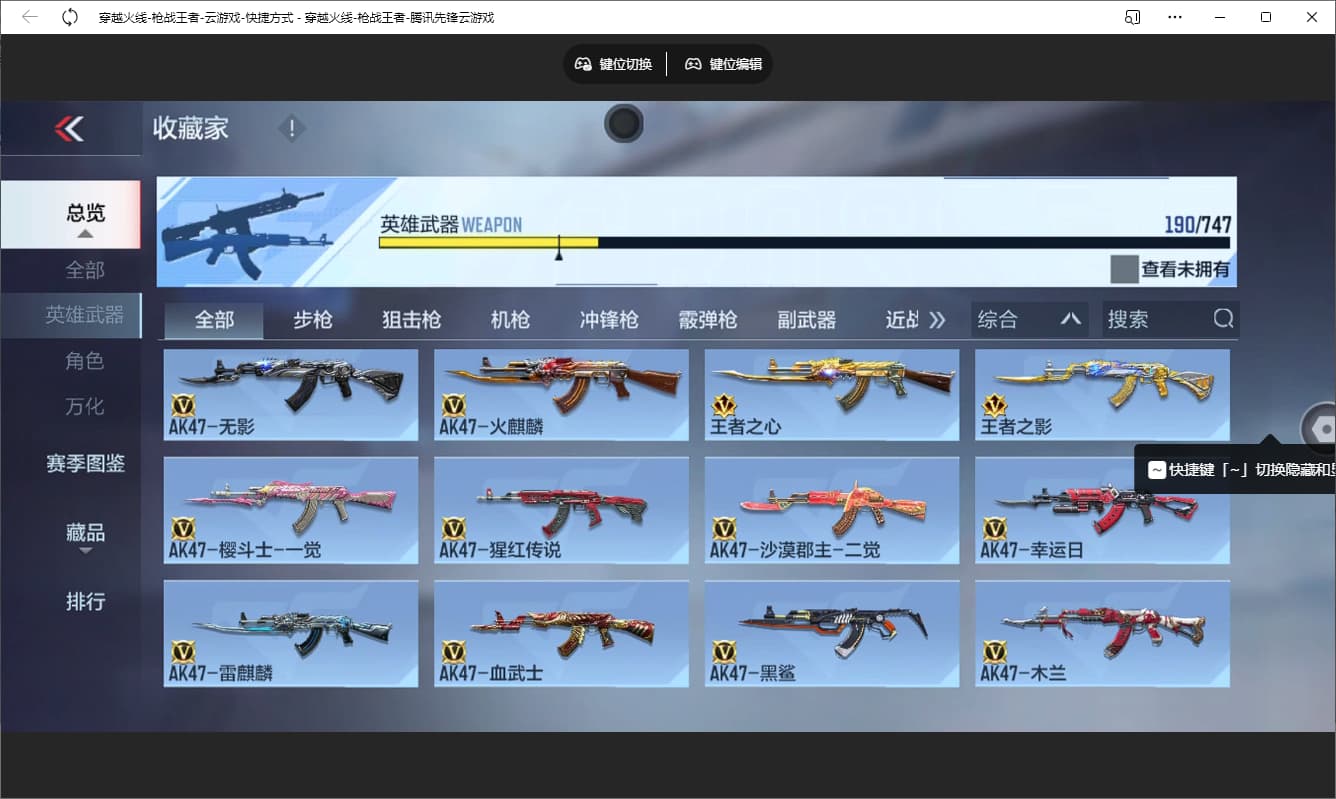Click the red double-chevron back icon
The image size is (1336, 799).
[x=69, y=128]
